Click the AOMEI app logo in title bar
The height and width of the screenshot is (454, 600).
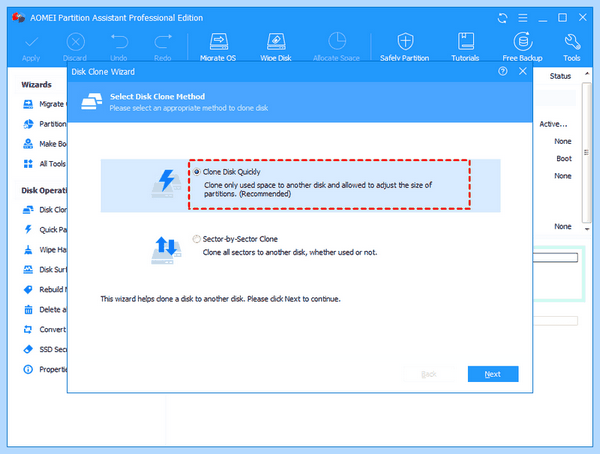point(18,18)
